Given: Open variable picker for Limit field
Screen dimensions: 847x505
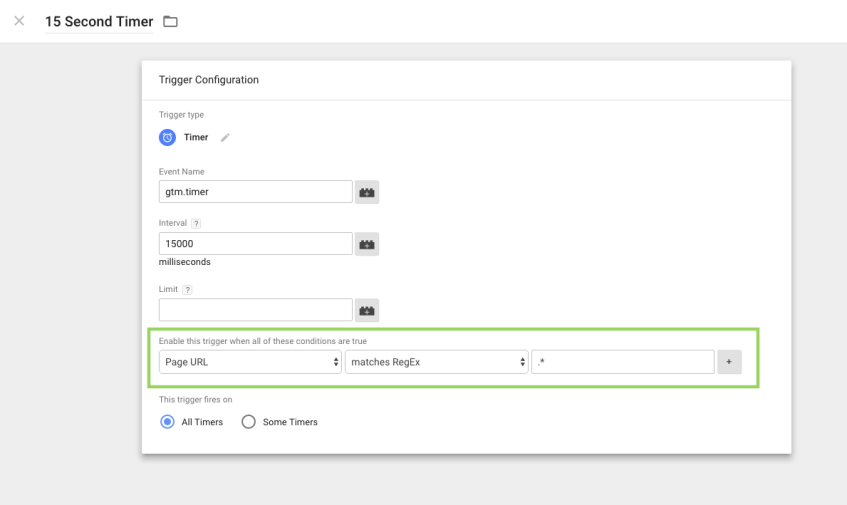Looking at the screenshot, I should coord(367,310).
